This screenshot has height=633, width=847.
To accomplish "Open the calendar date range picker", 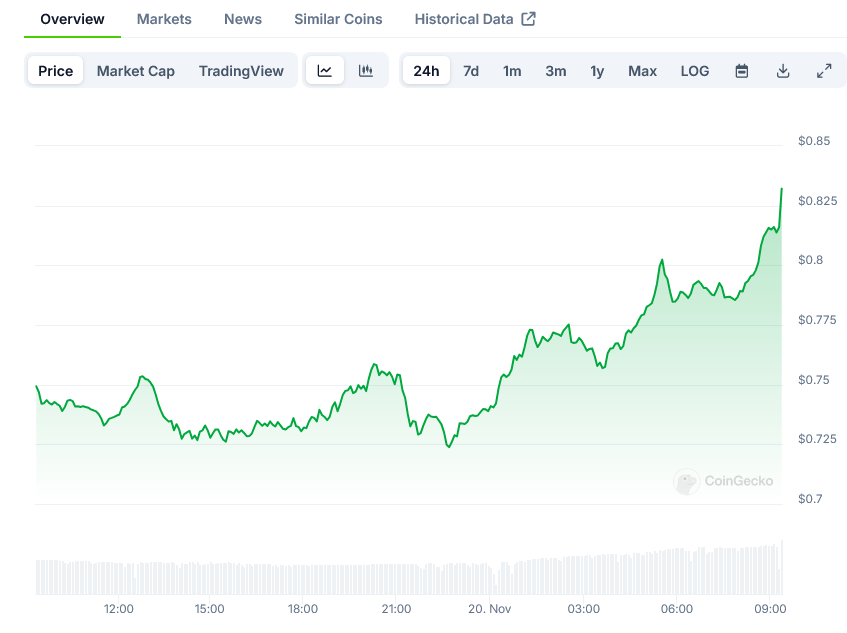I will click(x=742, y=71).
